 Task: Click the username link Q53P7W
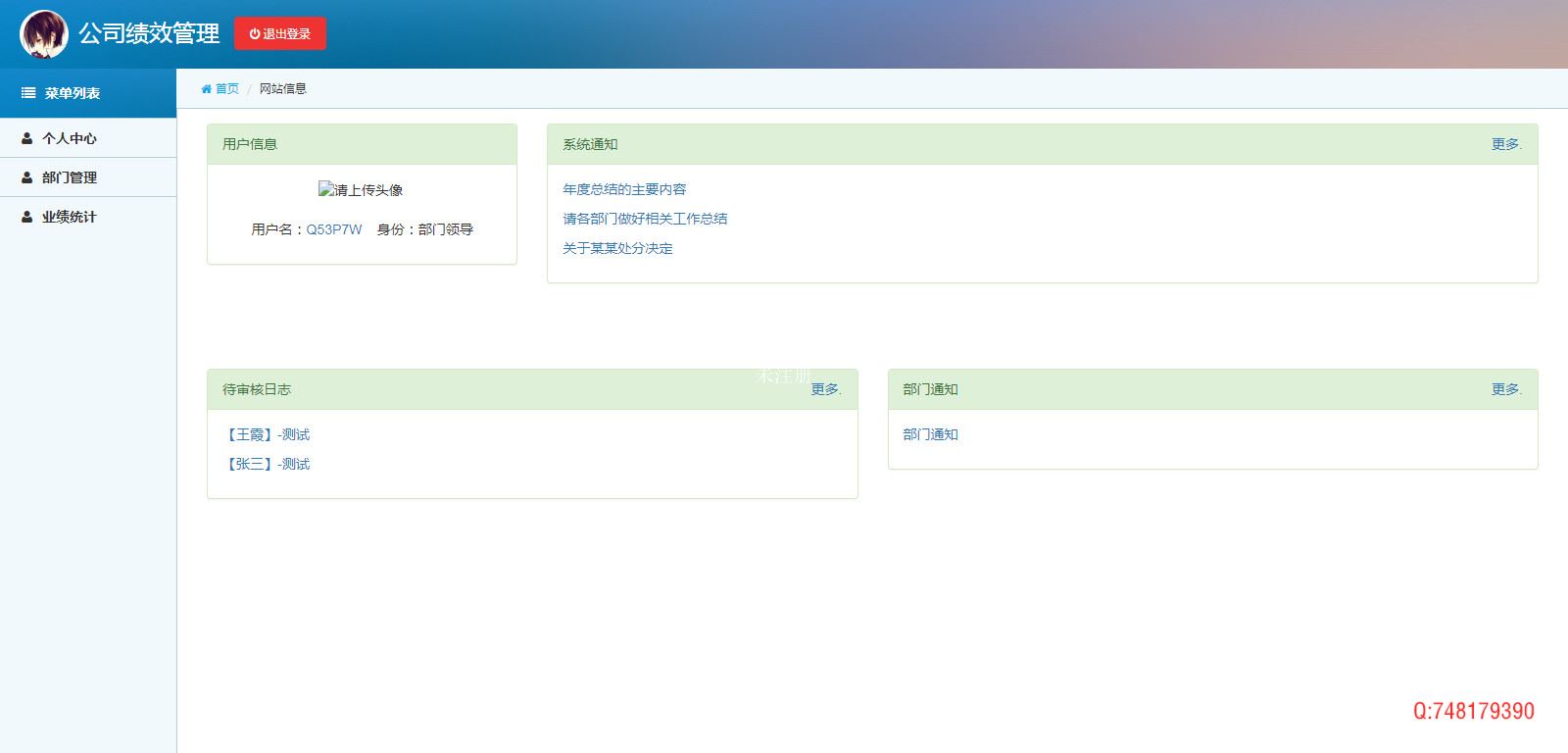pyautogui.click(x=334, y=229)
